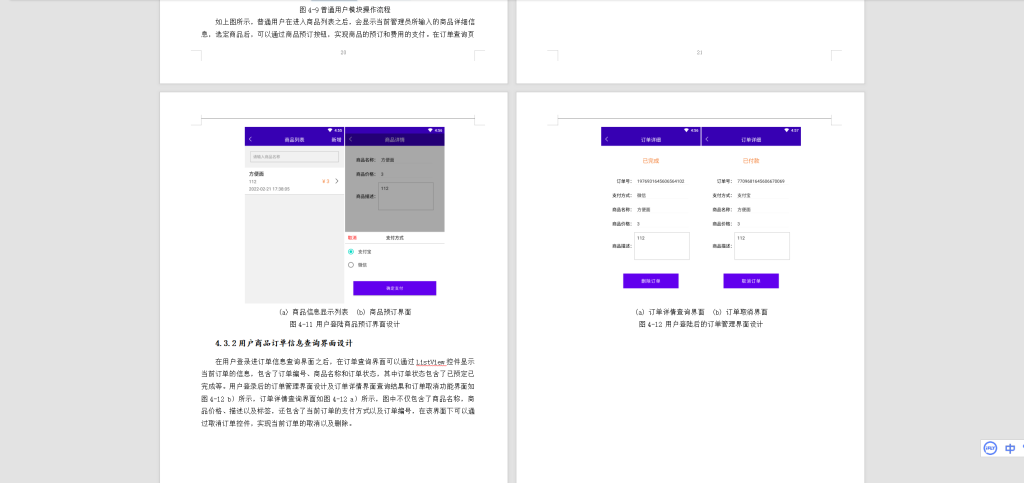Select the 支付宝 payment radio button
This screenshot has width=1024, height=483.
[351, 251]
